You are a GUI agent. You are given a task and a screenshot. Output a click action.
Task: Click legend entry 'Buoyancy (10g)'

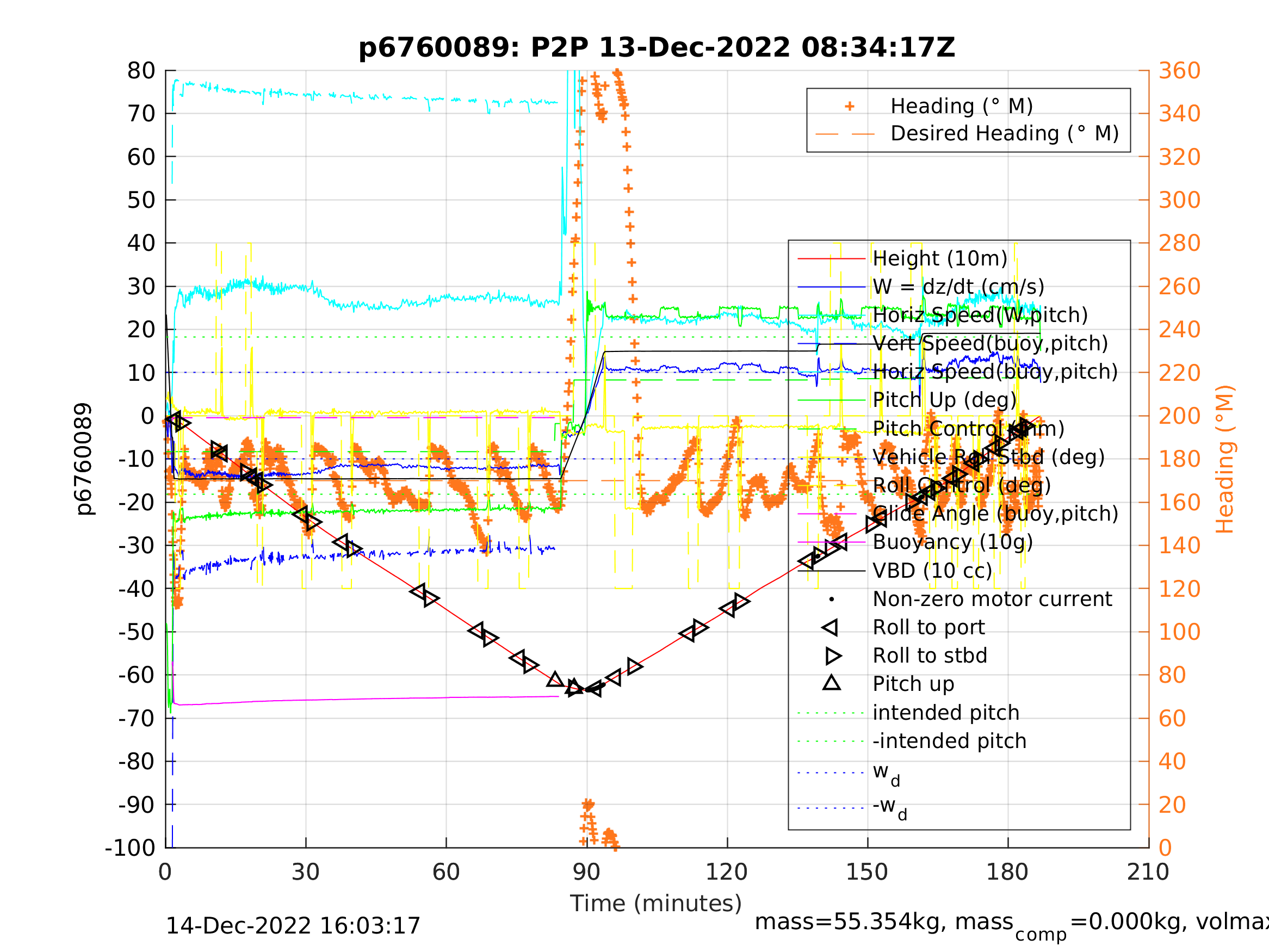click(x=953, y=542)
